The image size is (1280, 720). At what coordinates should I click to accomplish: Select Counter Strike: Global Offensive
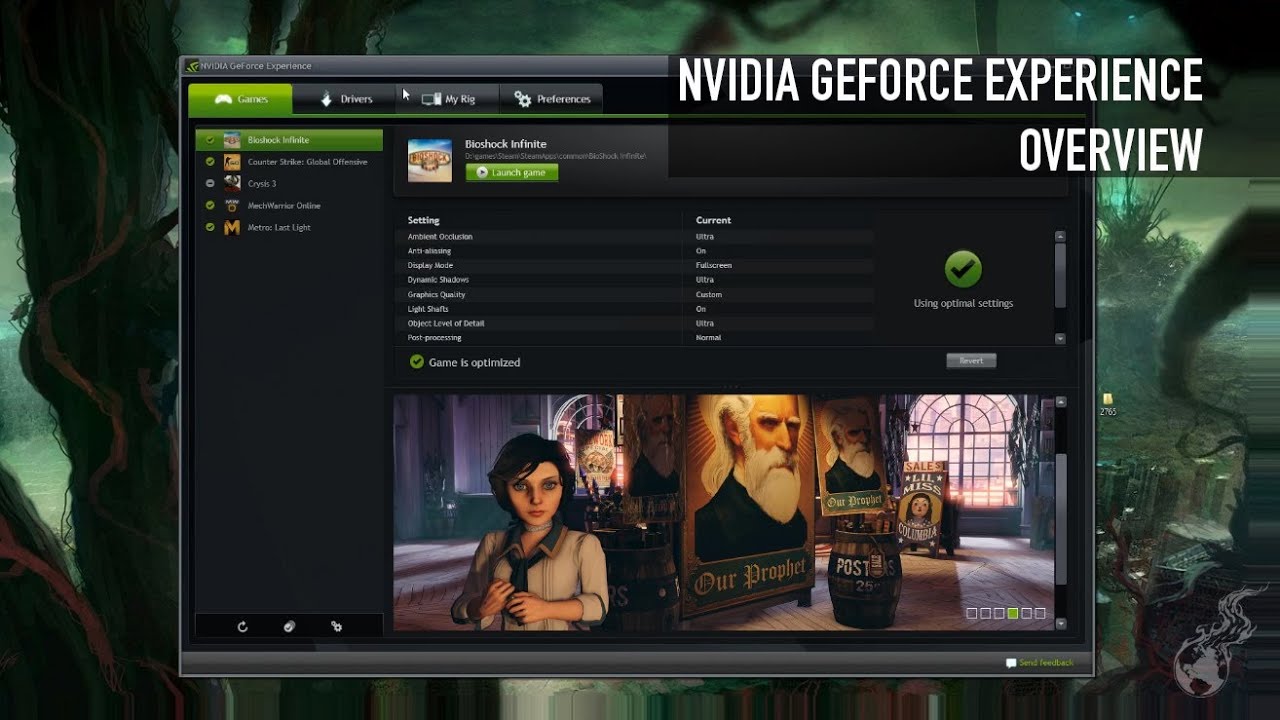click(x=289, y=162)
